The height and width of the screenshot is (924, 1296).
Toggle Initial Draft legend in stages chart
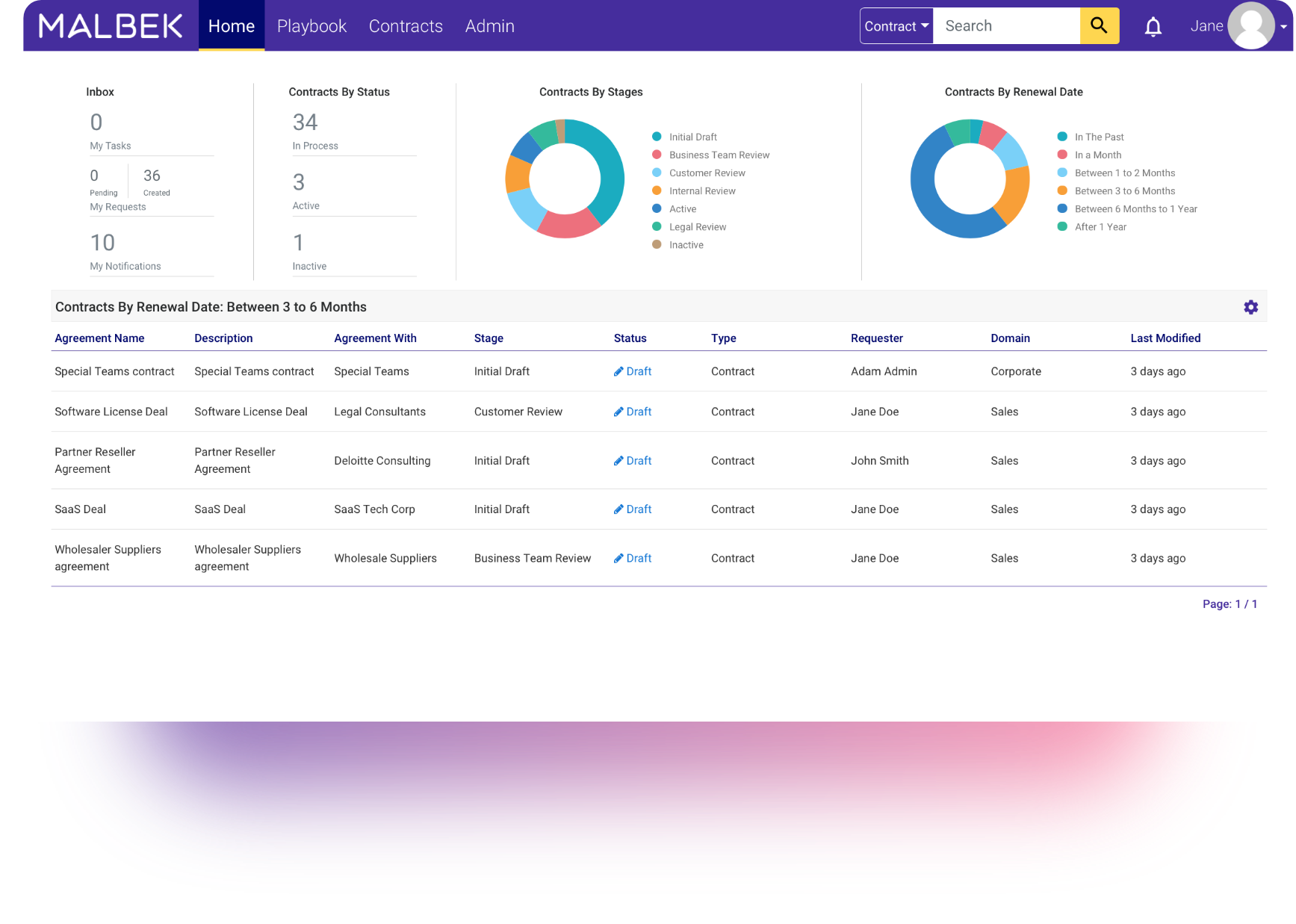[692, 137]
